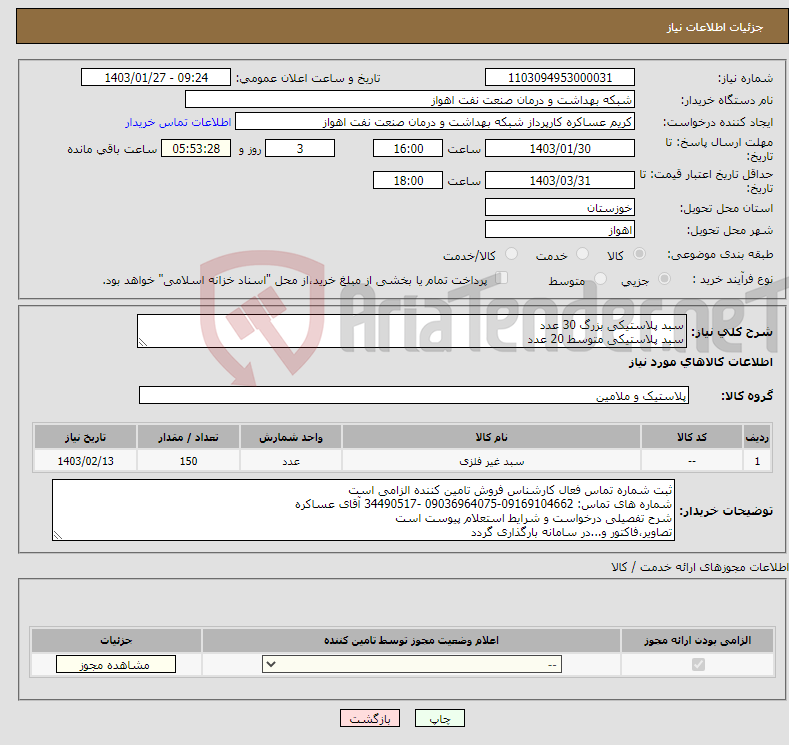The width and height of the screenshot is (789, 745).
Task: Click the price validity time 18:00
Action: [x=408, y=180]
